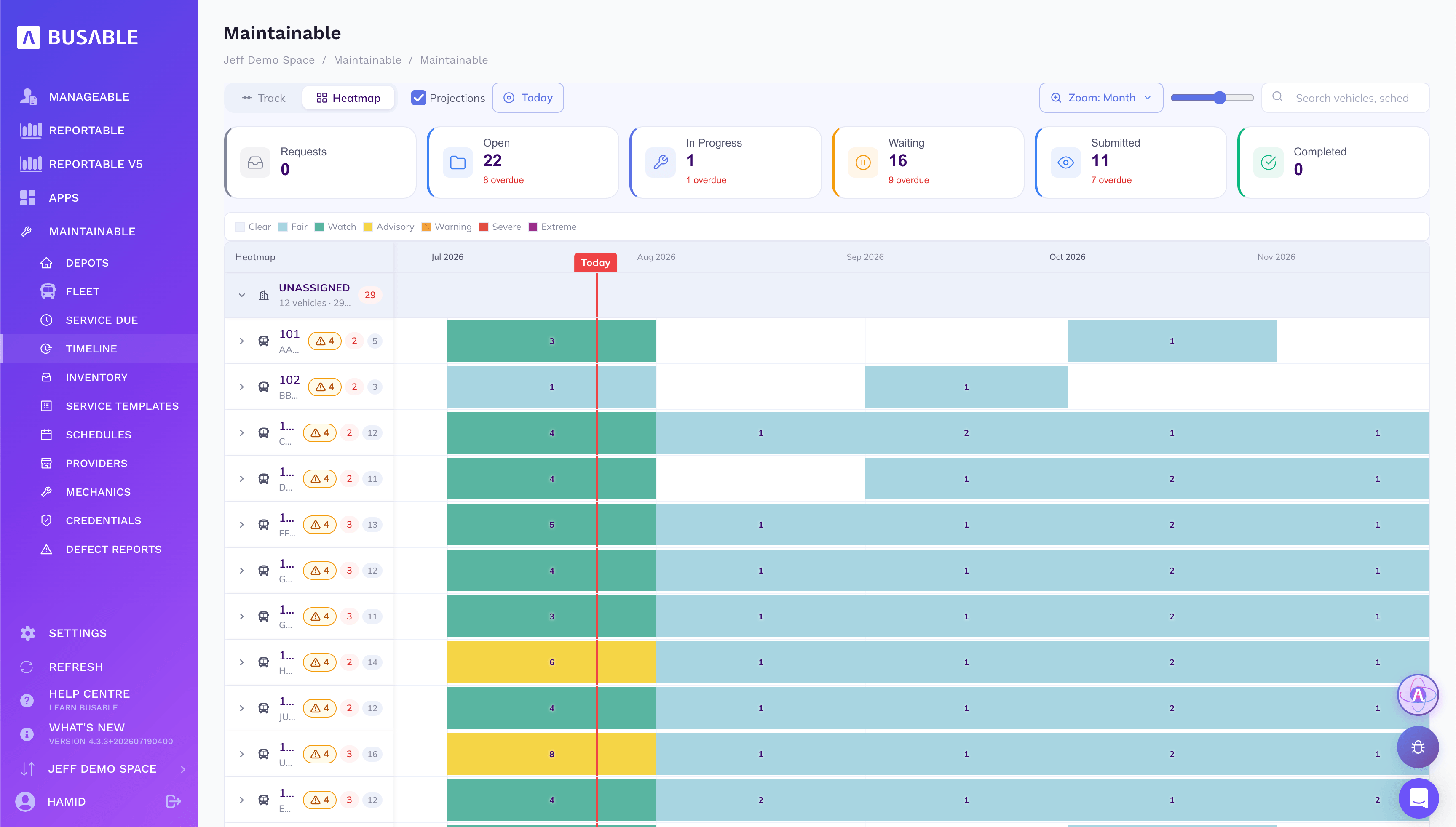Select Timeline in the sidebar
1456x827 pixels.
pos(99,349)
